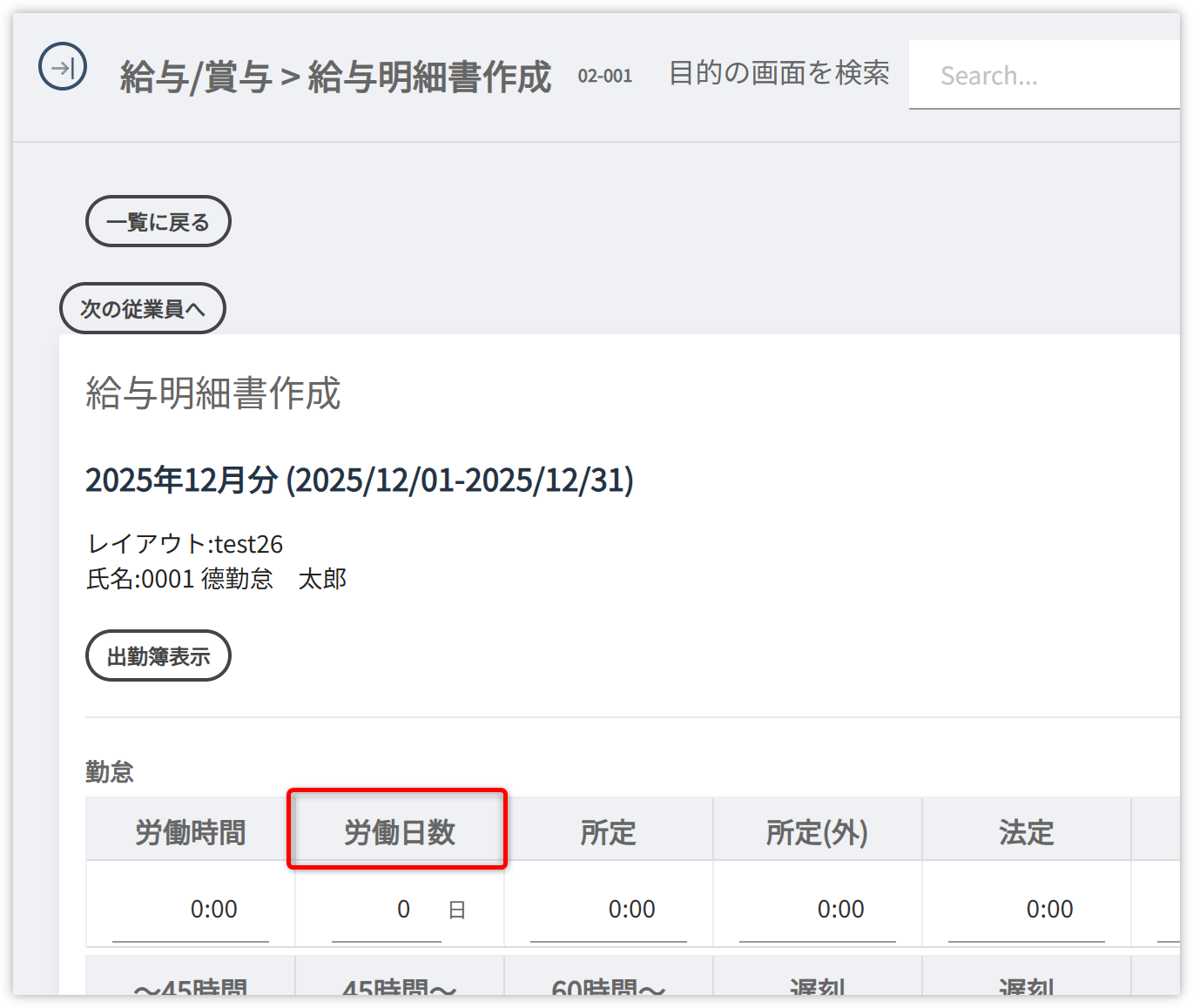Focus the 労働時間 time input field
The height and width of the screenshot is (1008, 1193).
(191, 910)
